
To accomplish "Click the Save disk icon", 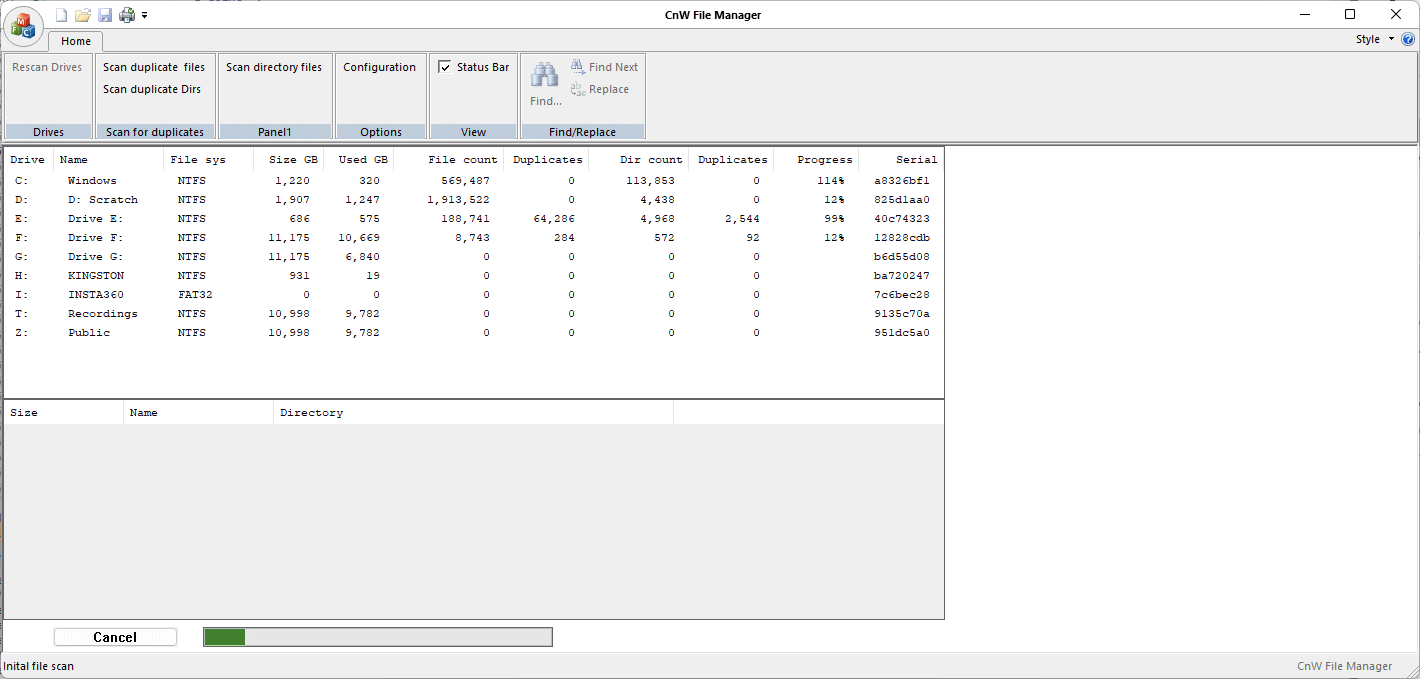I will [x=105, y=15].
